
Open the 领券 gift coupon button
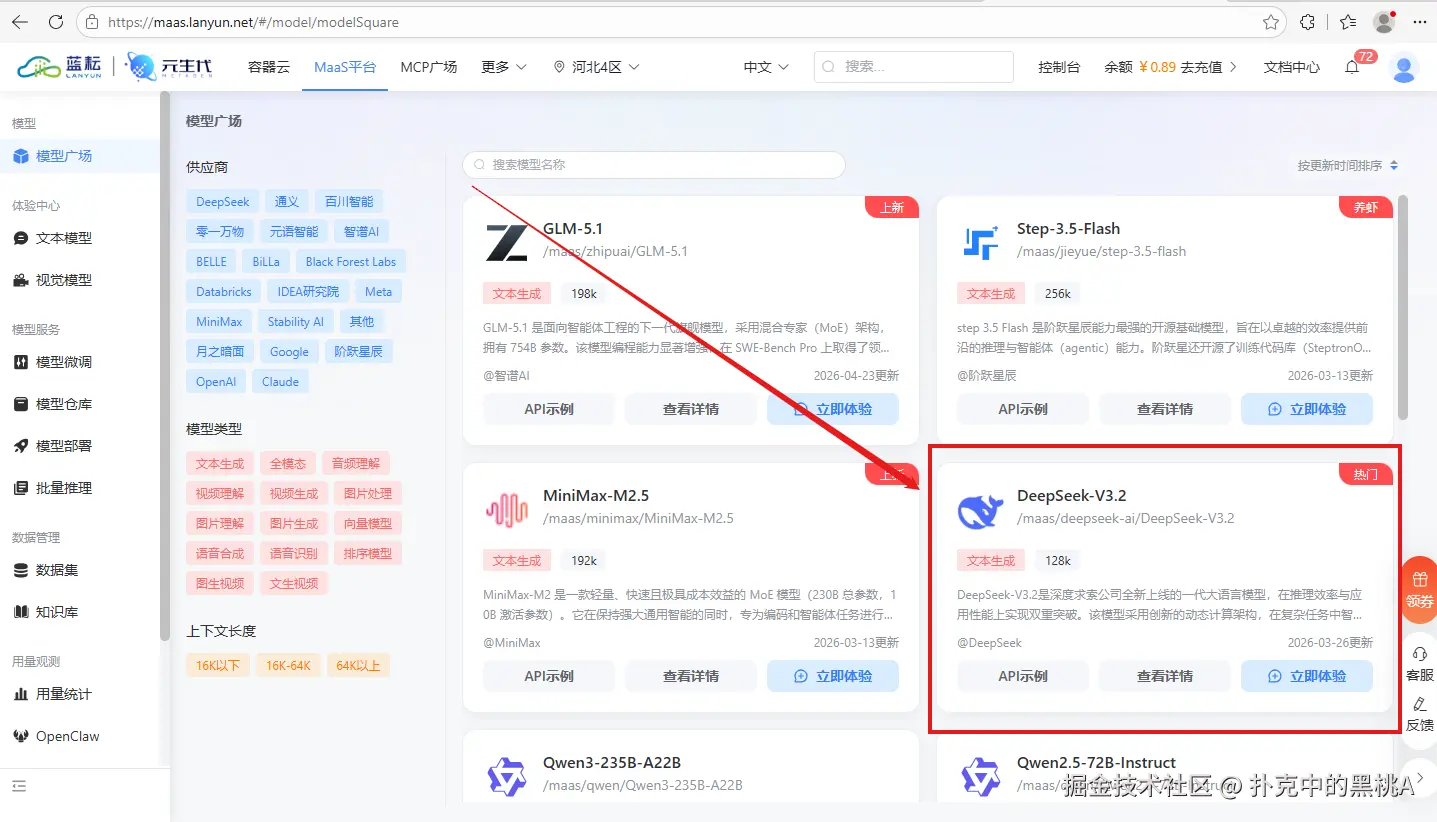(x=1419, y=589)
